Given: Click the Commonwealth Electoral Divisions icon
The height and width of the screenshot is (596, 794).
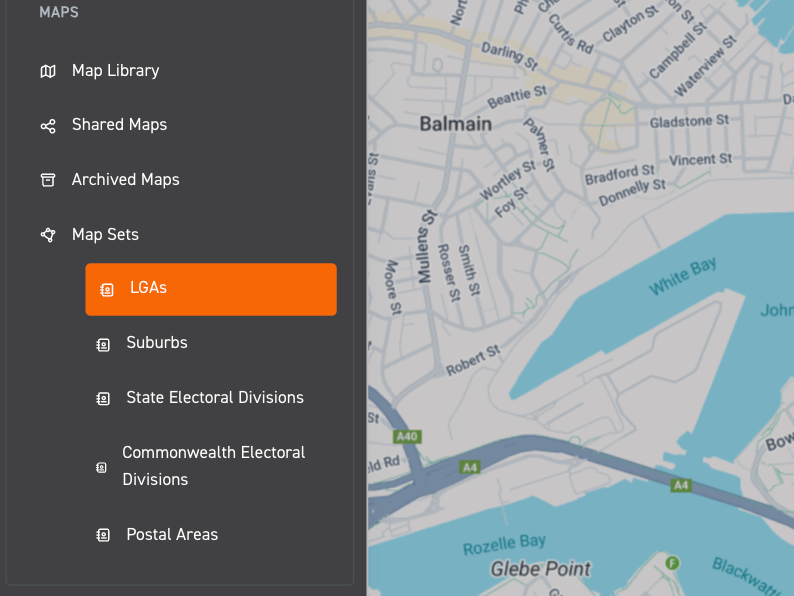Looking at the screenshot, I should point(101,467).
